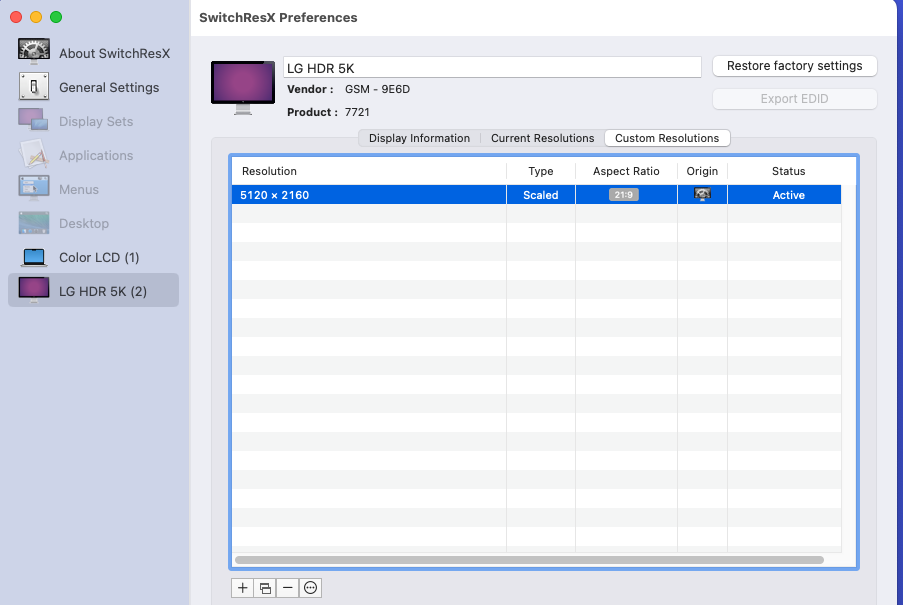Click the Desktop label in sidebar

pos(84,223)
